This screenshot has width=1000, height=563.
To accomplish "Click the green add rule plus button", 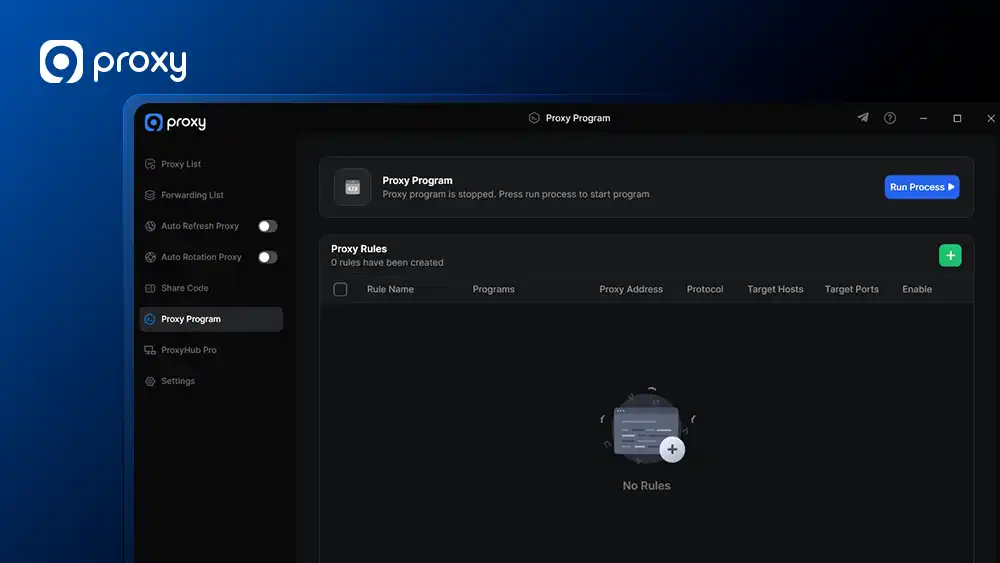I will coord(950,256).
